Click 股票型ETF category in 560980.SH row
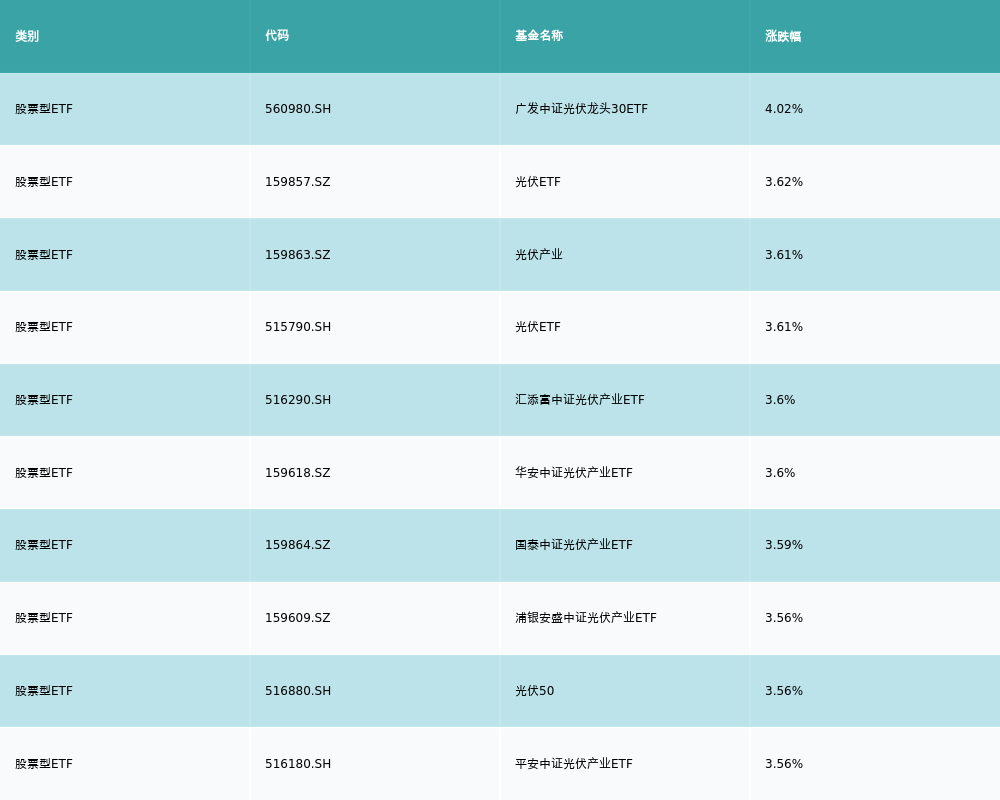Screen dimensions: 1000x800 pos(44,109)
